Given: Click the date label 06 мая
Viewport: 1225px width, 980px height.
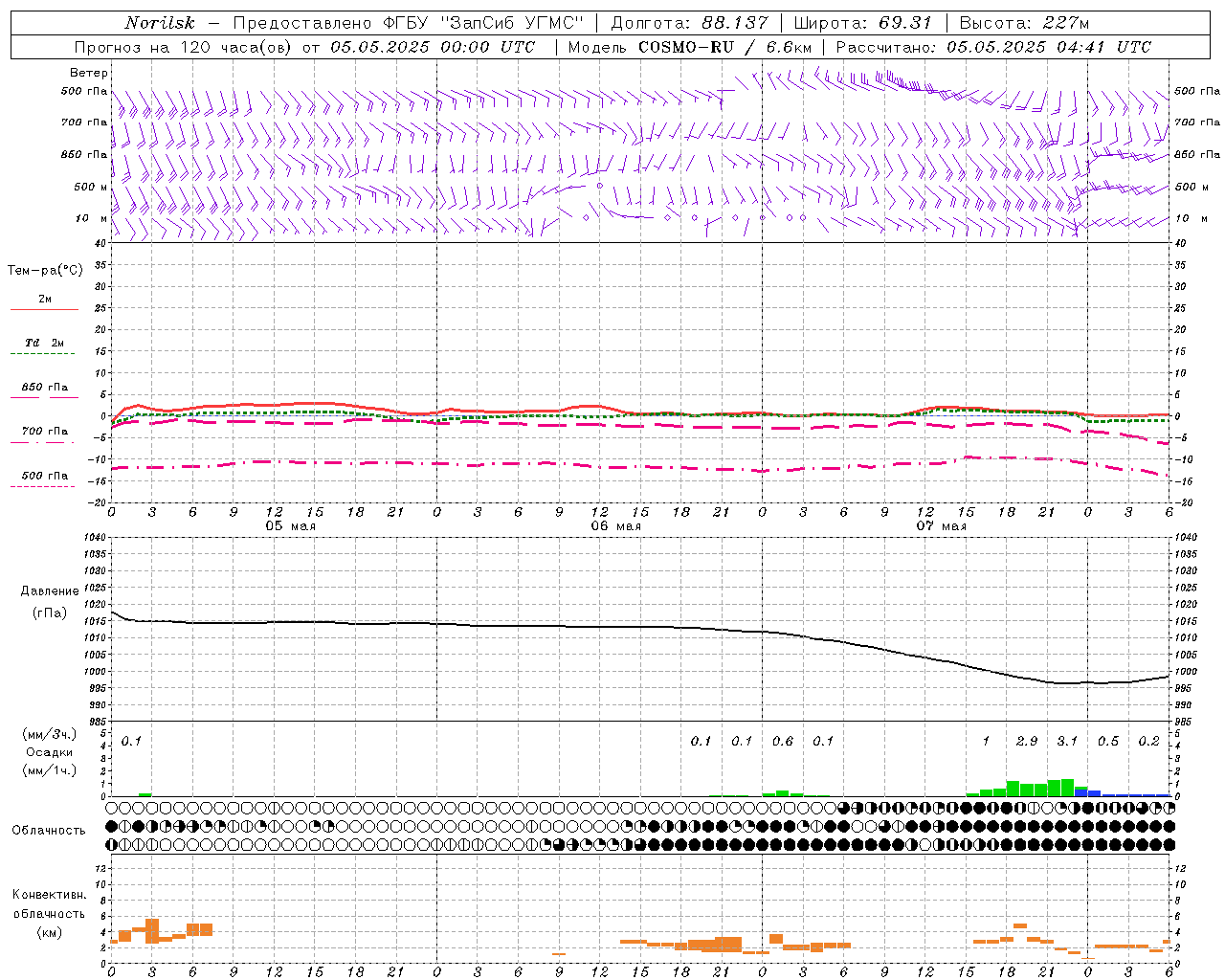Looking at the screenshot, I should coord(615,526).
